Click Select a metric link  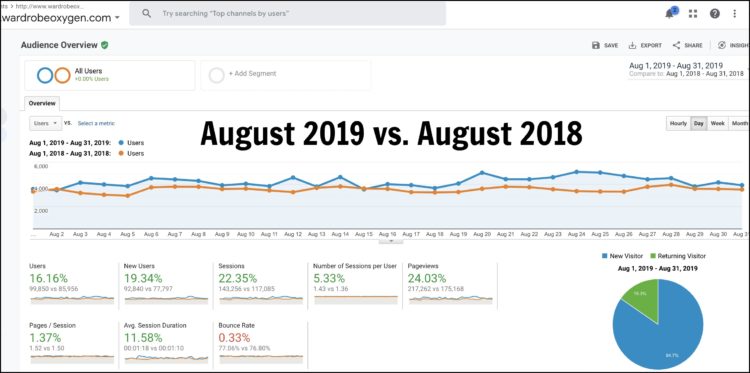point(96,123)
